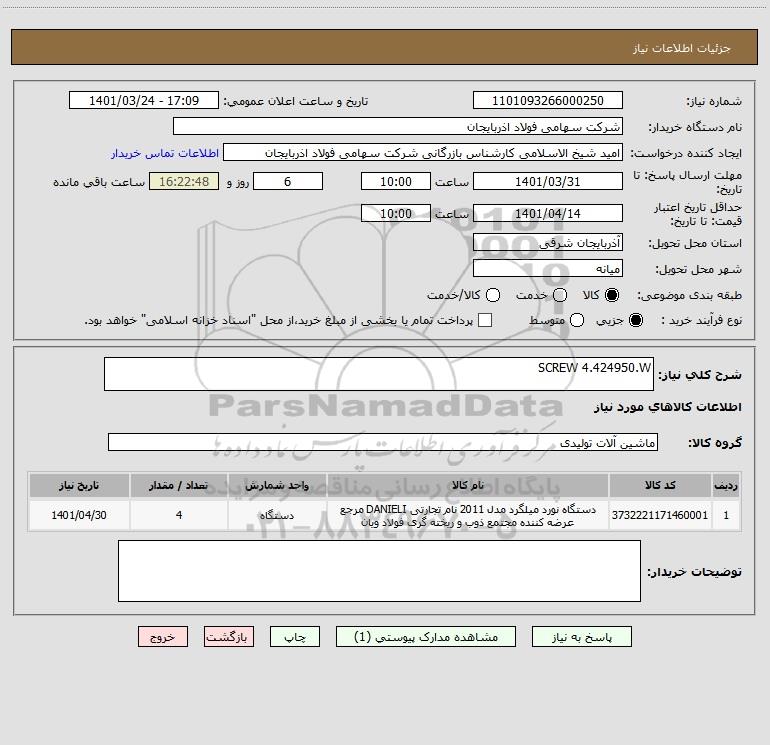Click the ردیف column header
The height and width of the screenshot is (745, 770).
tap(726, 486)
